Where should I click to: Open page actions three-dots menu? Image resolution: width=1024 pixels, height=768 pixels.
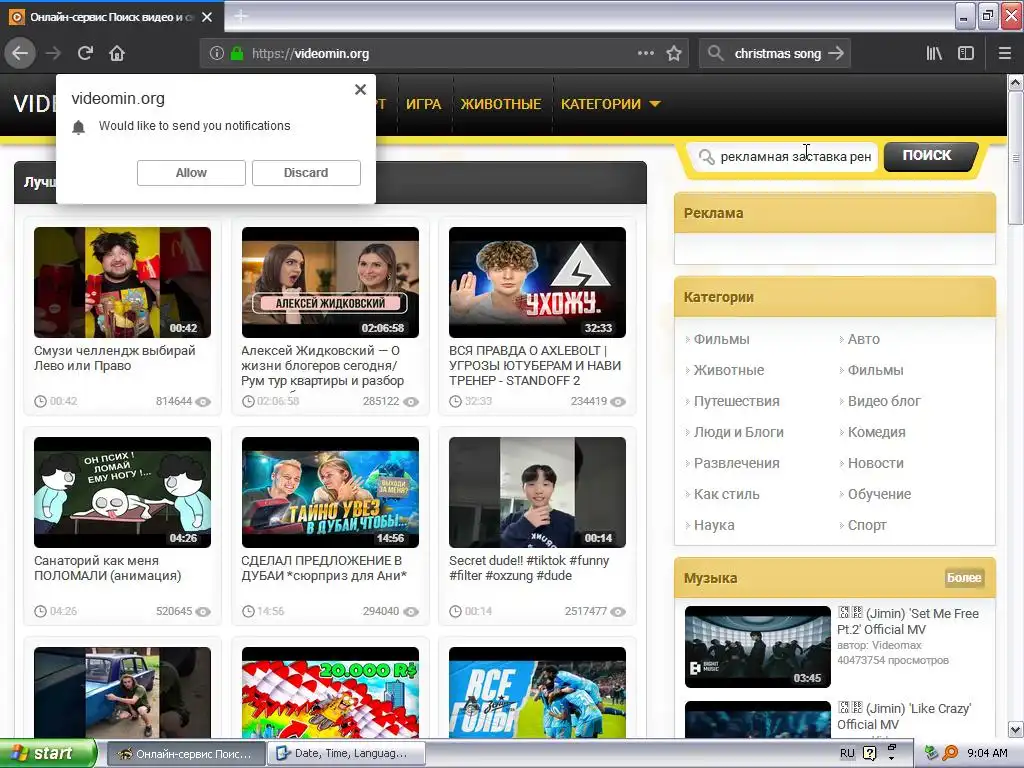click(645, 53)
